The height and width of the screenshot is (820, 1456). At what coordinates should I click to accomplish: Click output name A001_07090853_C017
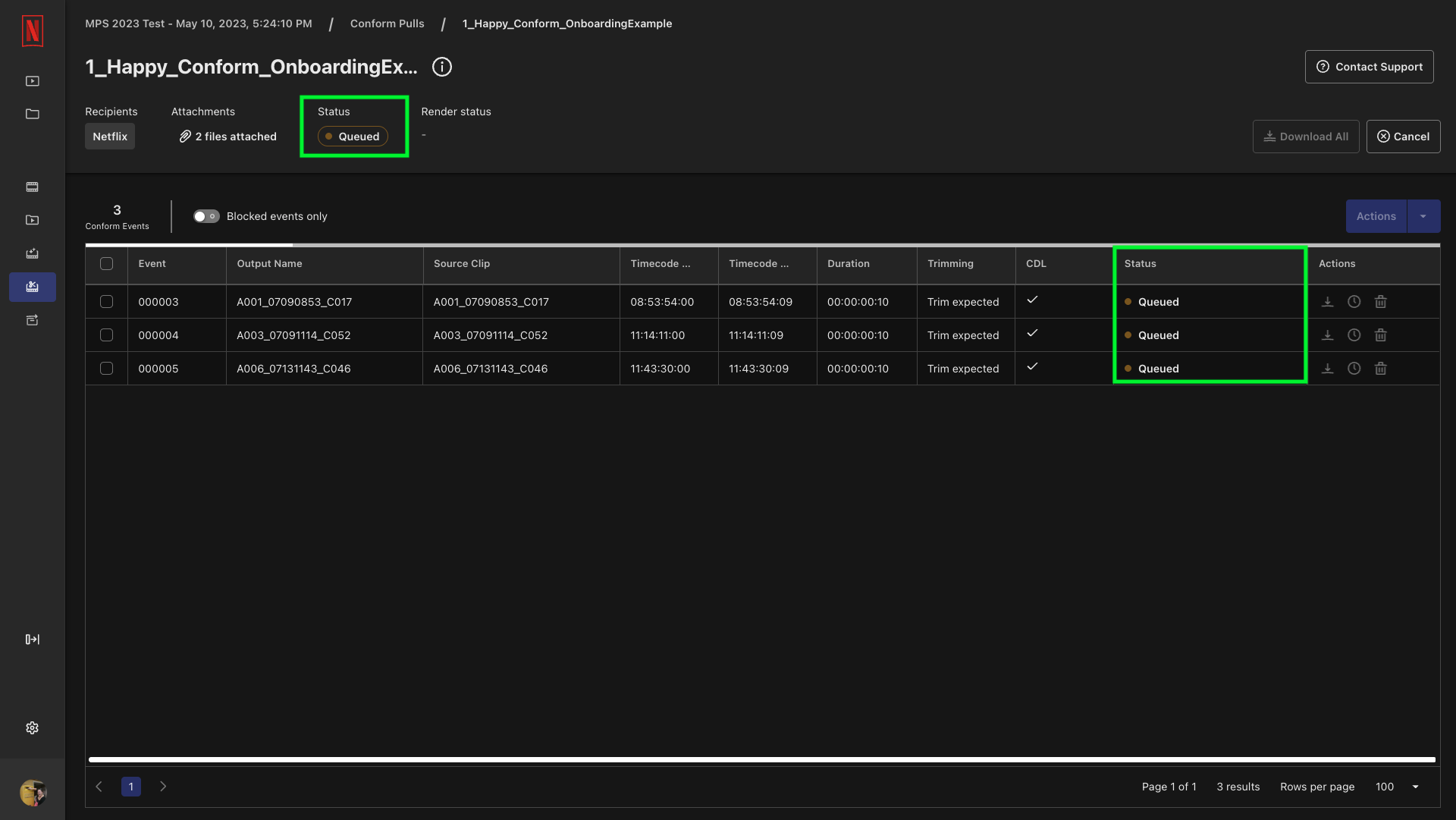coord(294,302)
